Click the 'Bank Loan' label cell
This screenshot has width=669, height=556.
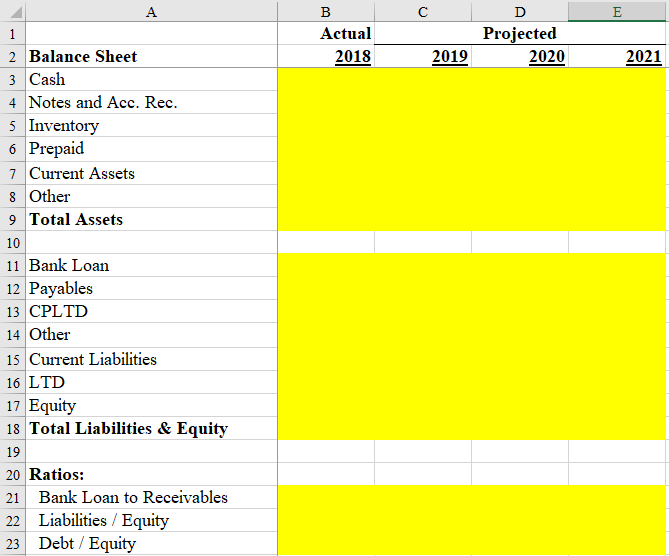pyautogui.click(x=151, y=265)
